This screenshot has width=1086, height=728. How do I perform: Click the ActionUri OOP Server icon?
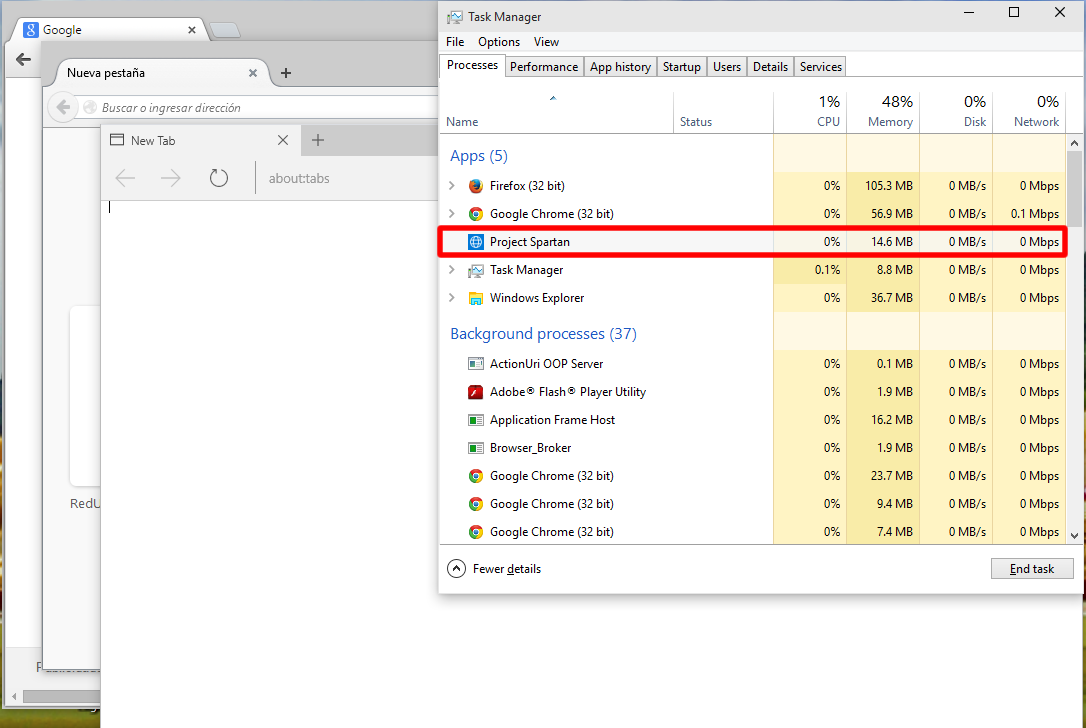pos(475,364)
